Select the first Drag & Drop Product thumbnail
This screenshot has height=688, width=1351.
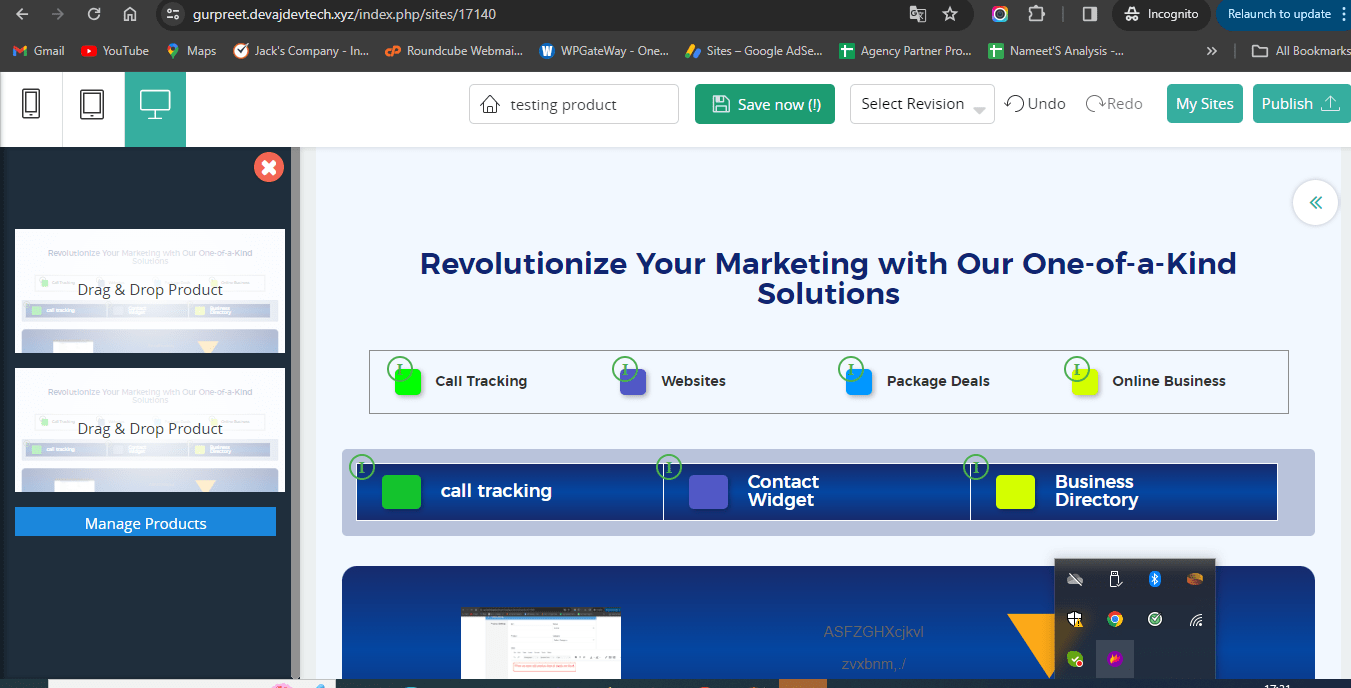(150, 291)
